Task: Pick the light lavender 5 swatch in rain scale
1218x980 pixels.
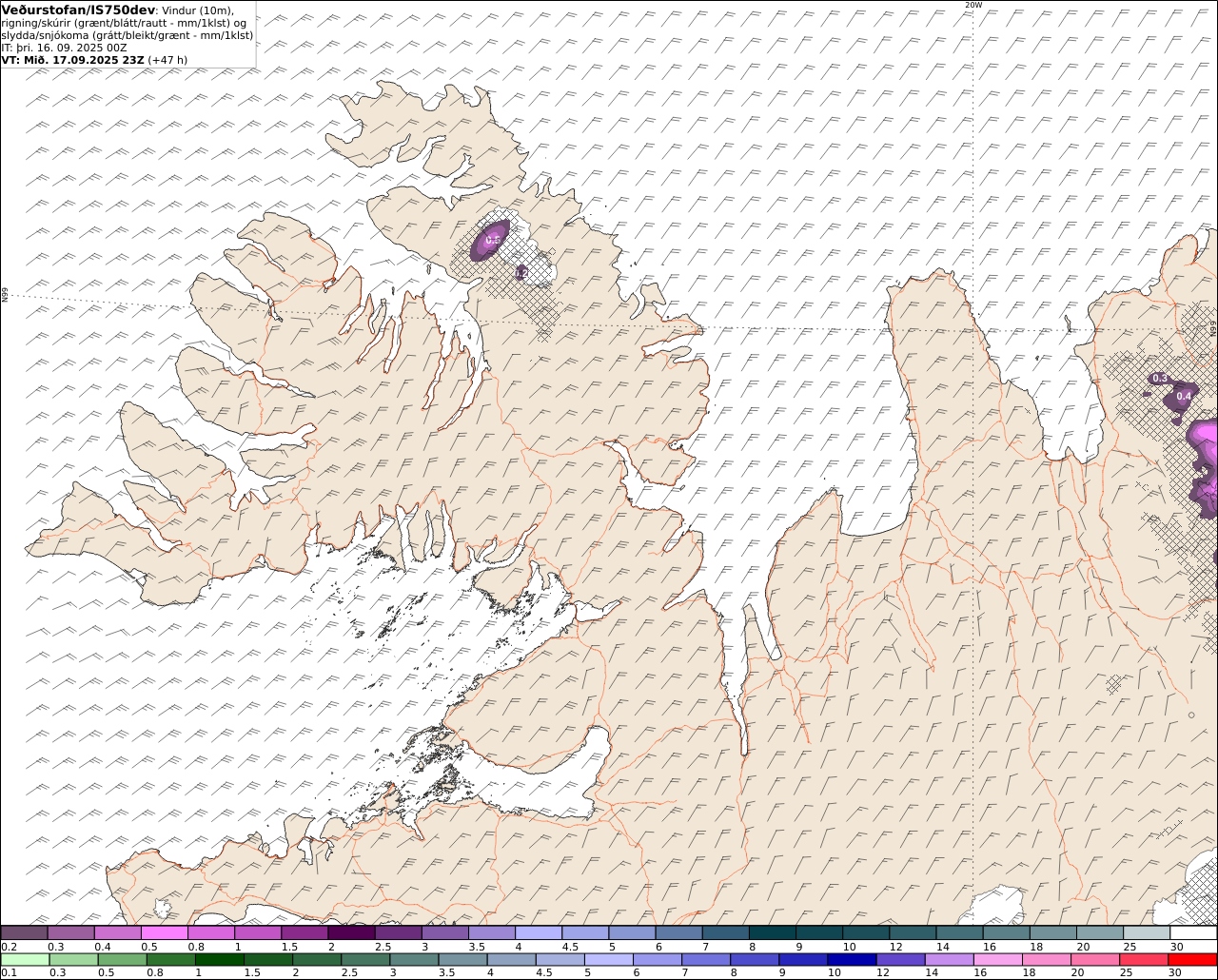Action: [609, 959]
